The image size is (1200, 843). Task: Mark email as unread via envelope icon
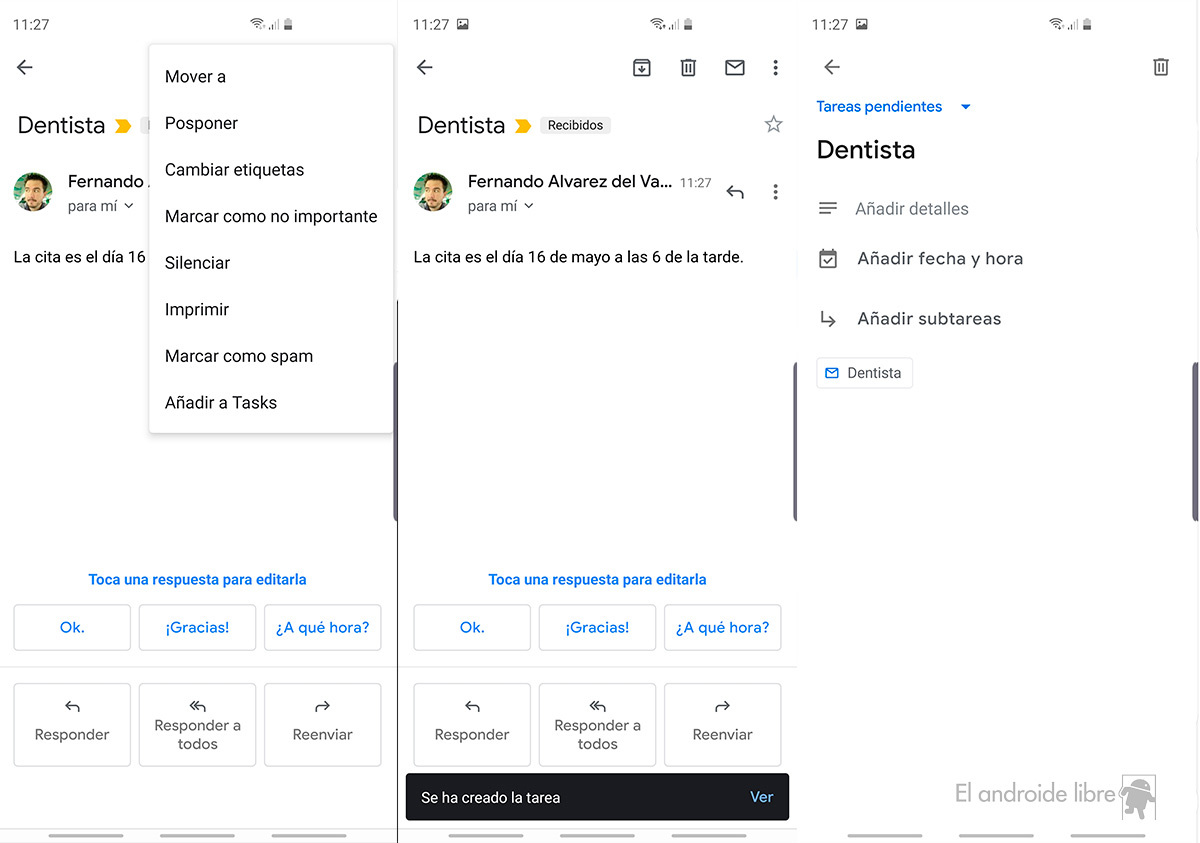pyautogui.click(x=735, y=68)
